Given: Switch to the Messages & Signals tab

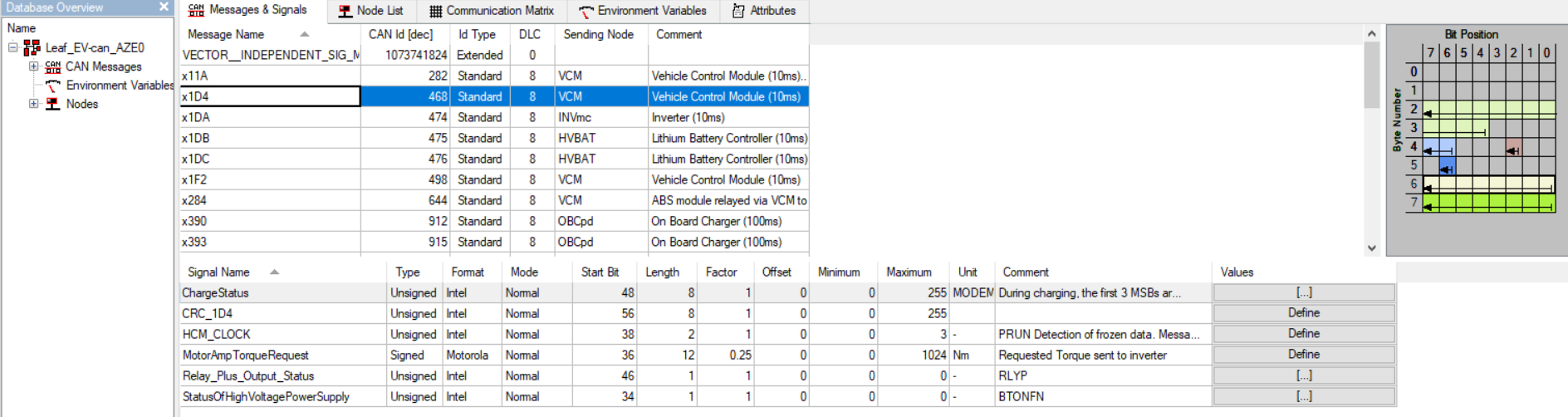Looking at the screenshot, I should pos(248,10).
